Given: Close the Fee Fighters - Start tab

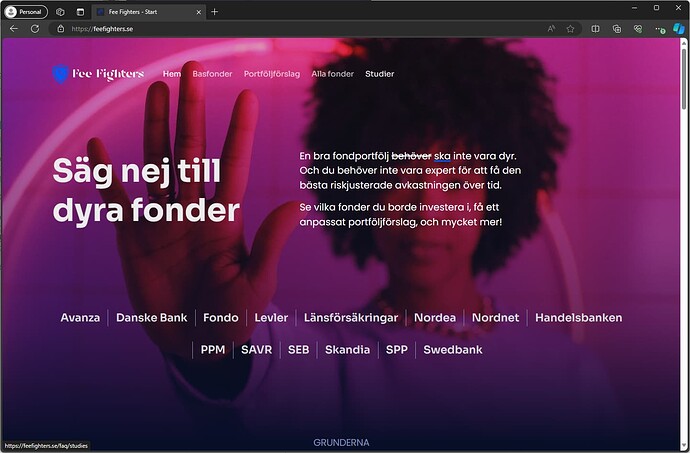Looking at the screenshot, I should click(198, 12).
